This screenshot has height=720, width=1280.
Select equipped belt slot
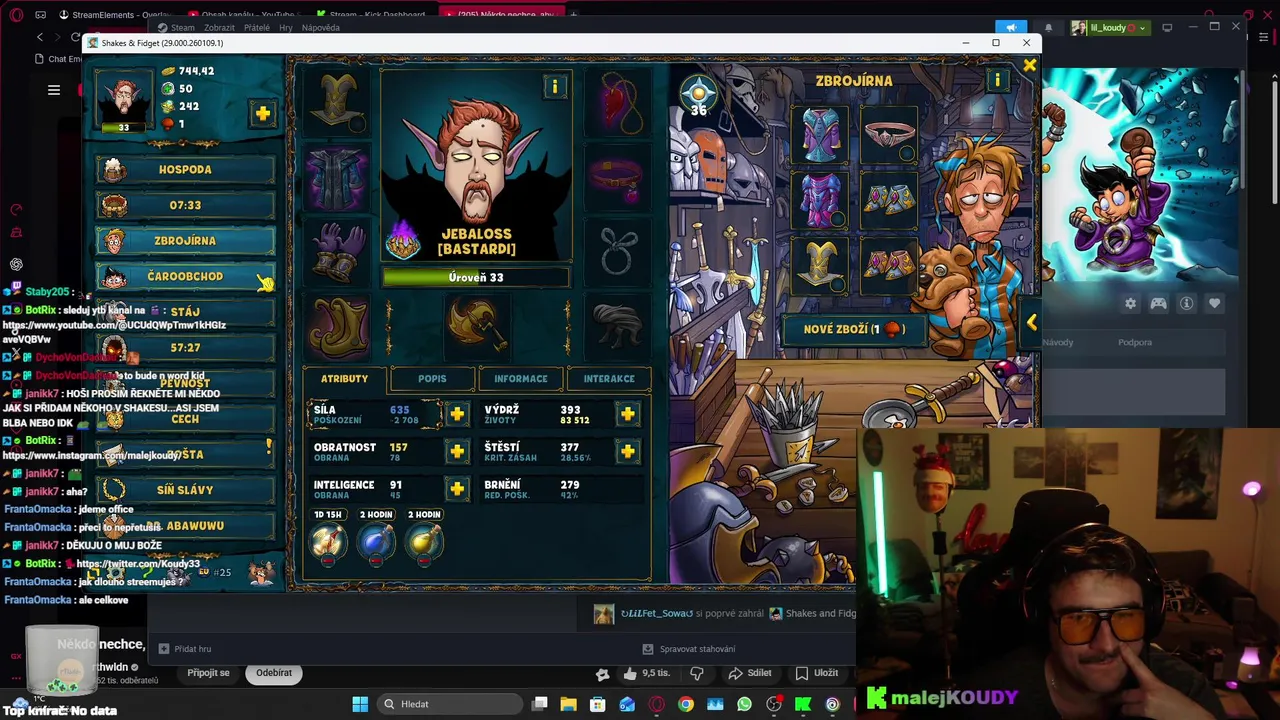coord(617,176)
